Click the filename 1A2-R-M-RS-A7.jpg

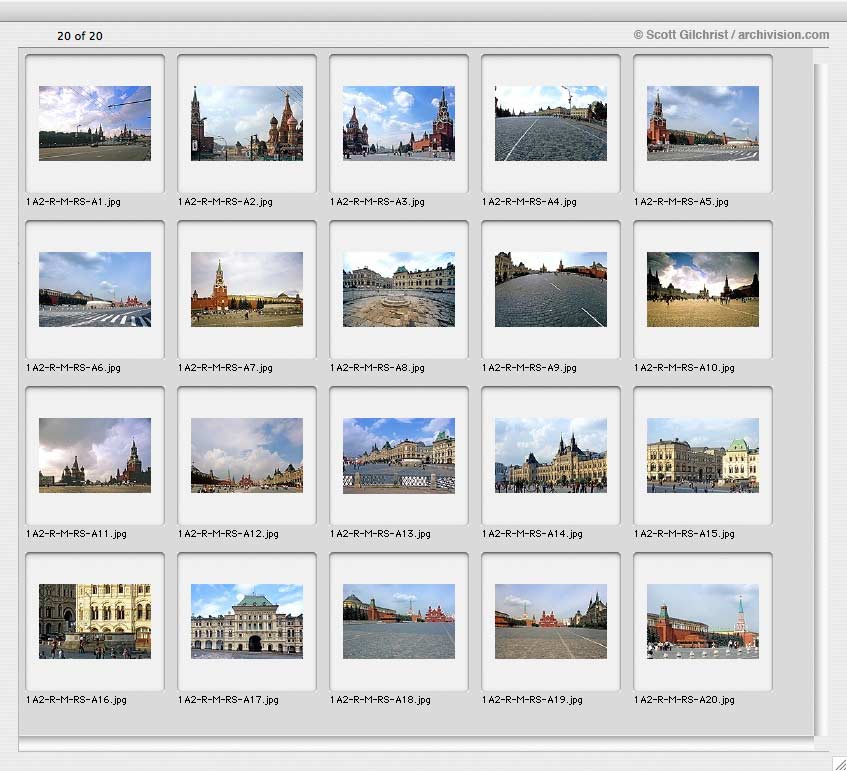click(x=225, y=367)
